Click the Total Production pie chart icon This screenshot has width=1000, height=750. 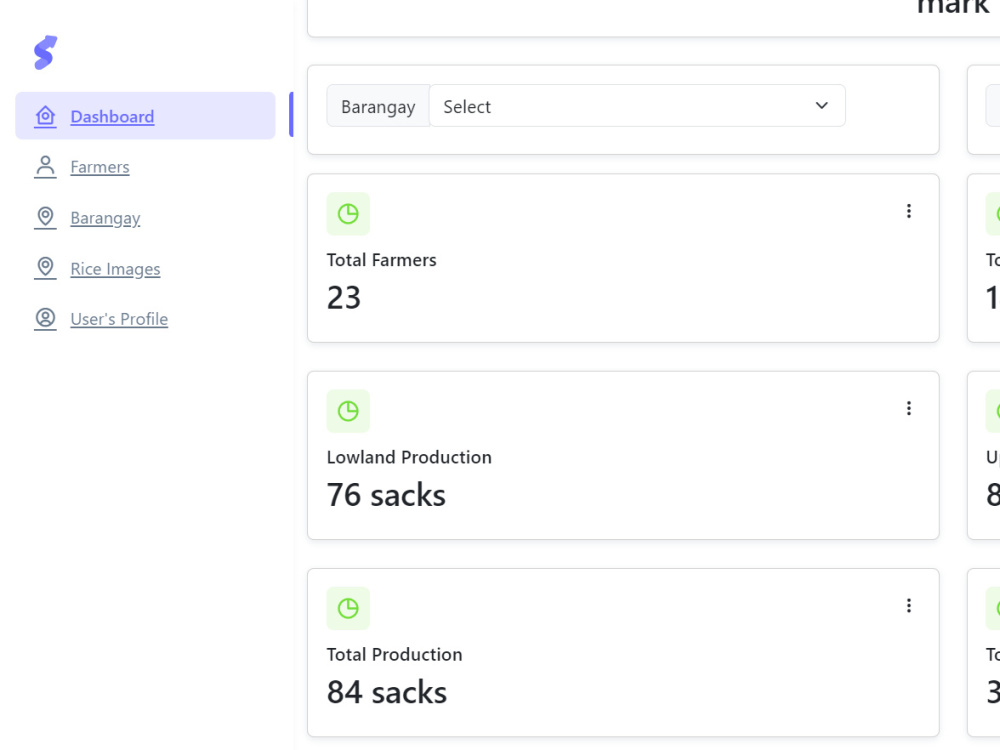(348, 608)
